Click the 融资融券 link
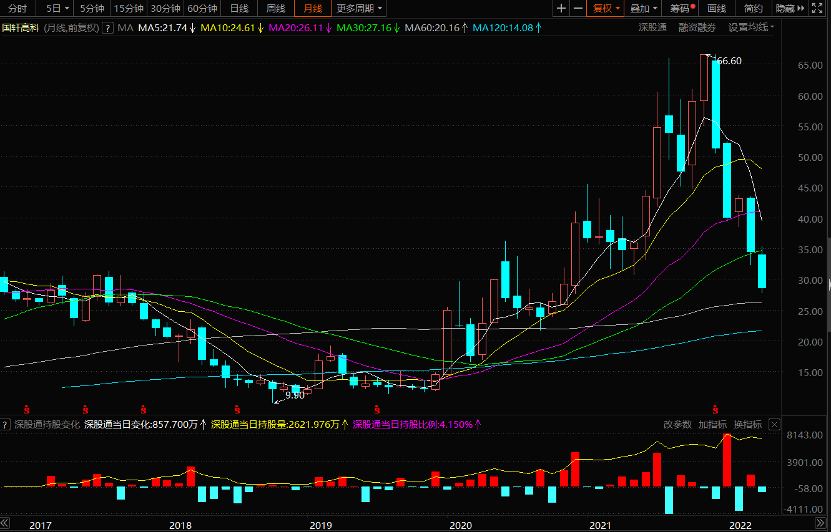This screenshot has height=532, width=832. [697, 28]
